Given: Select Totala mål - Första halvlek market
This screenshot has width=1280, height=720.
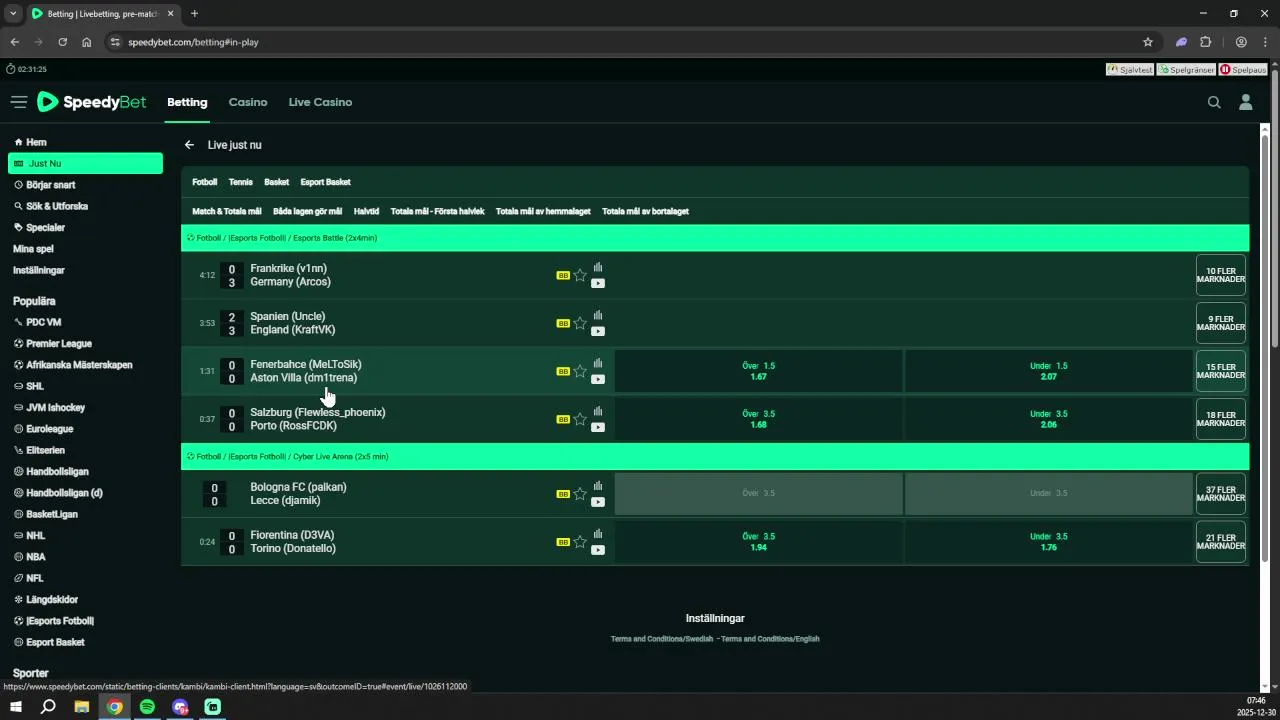Looking at the screenshot, I should [x=437, y=211].
